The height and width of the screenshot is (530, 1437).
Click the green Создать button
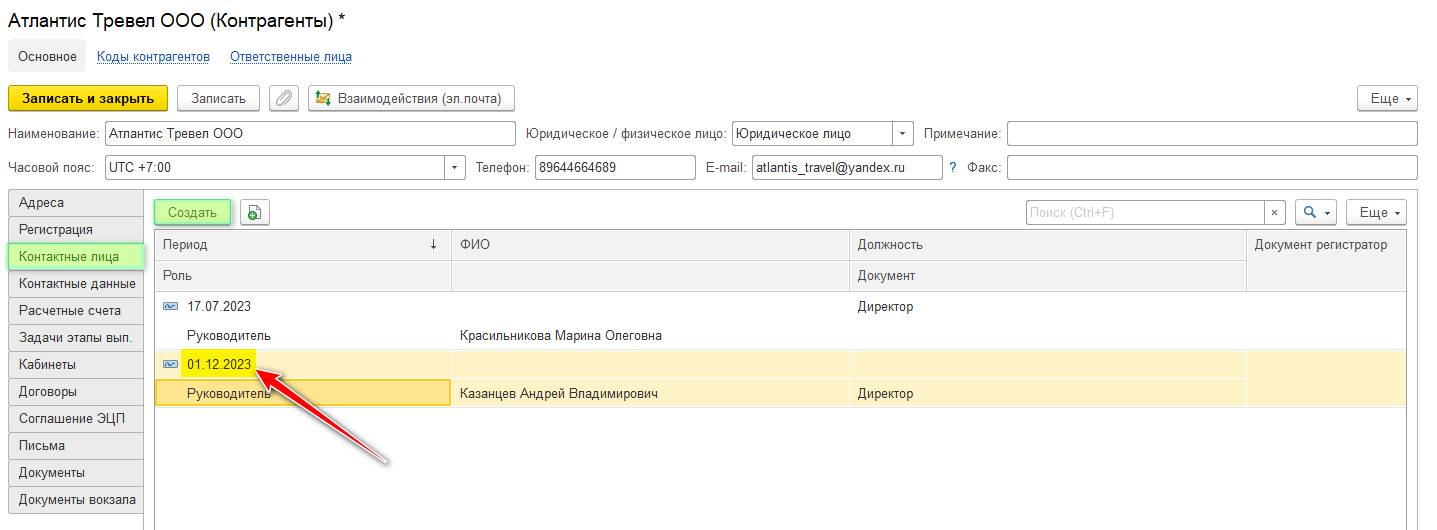[192, 212]
